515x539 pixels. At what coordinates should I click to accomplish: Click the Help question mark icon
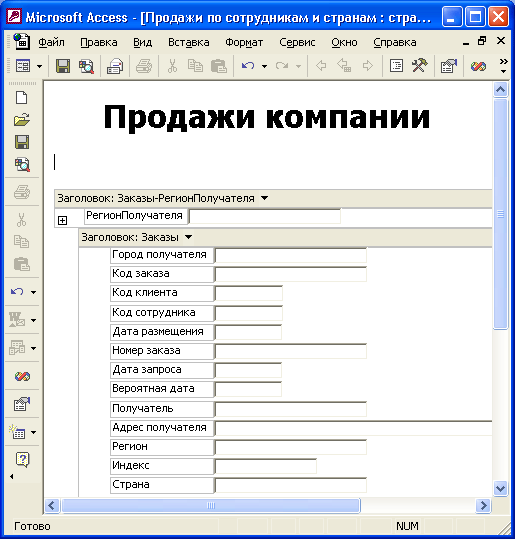[x=22, y=460]
